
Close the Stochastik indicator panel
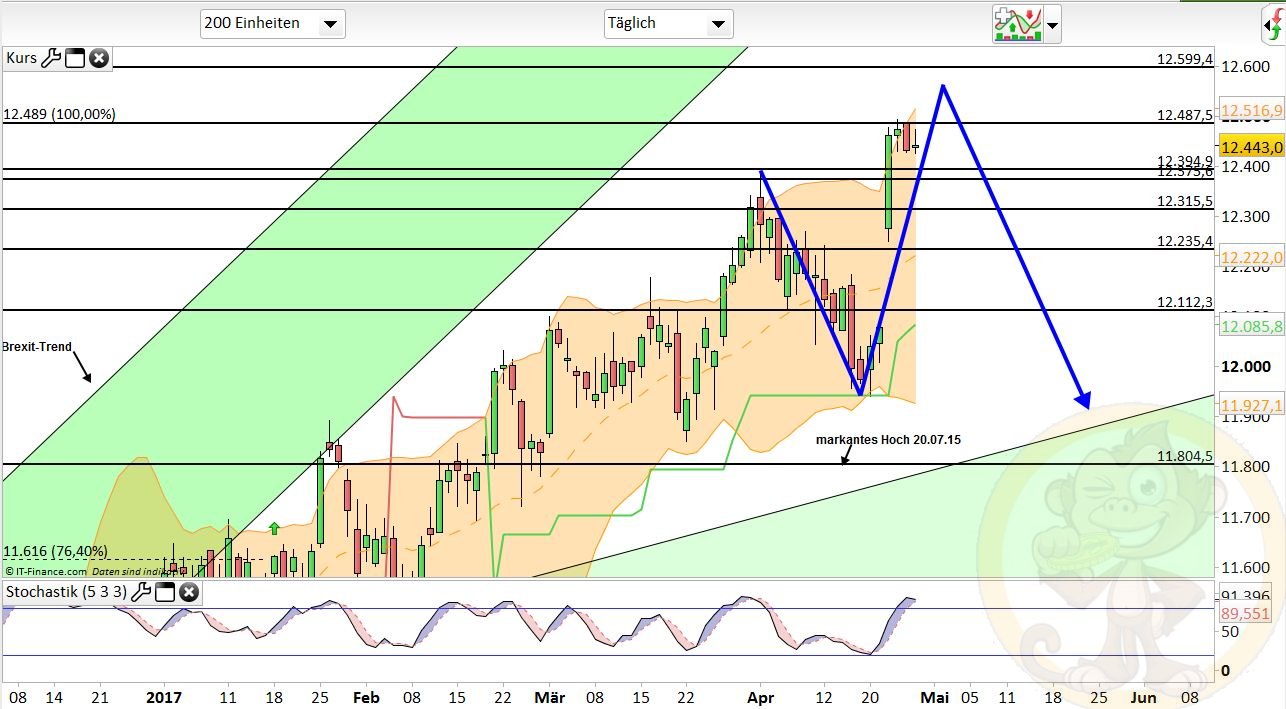tap(188, 592)
